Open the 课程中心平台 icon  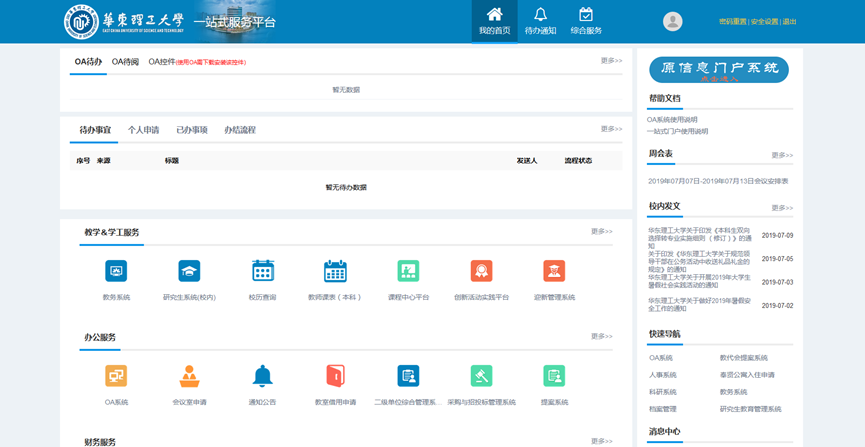click(408, 271)
